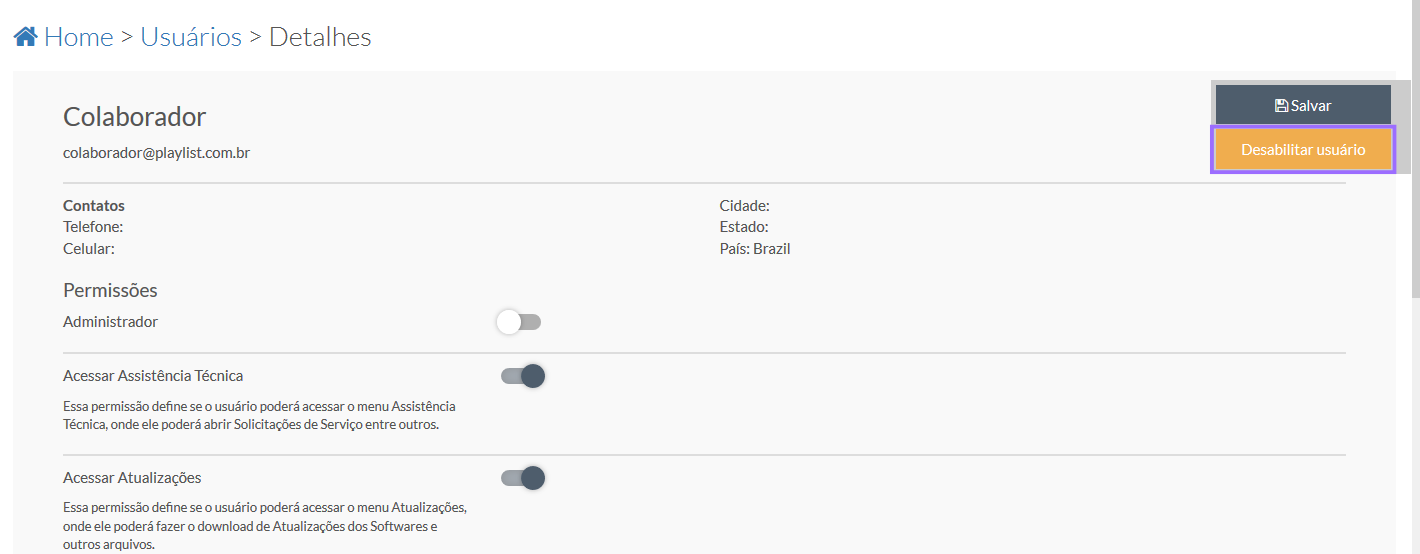The image size is (1420, 554).
Task: Click the vertical page scrollbar
Action: [1415, 150]
